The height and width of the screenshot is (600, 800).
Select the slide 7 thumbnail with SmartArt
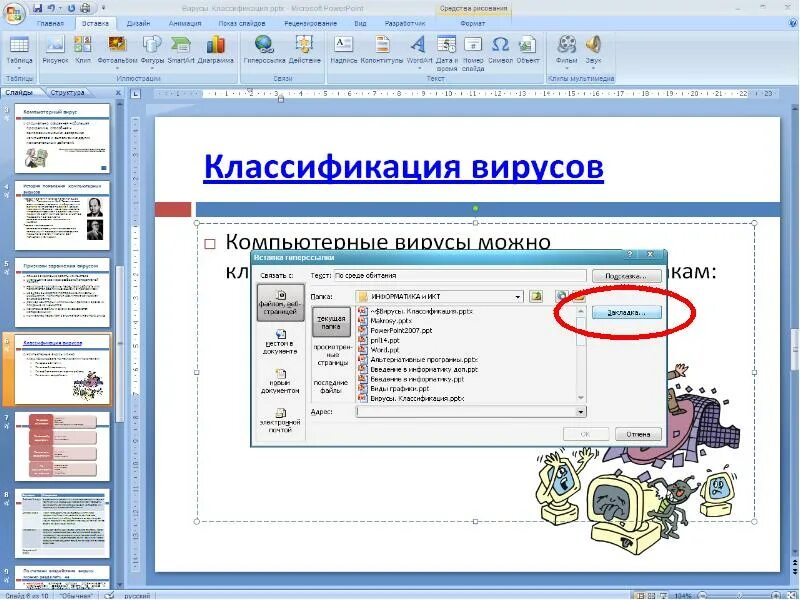pyautogui.click(x=62, y=447)
